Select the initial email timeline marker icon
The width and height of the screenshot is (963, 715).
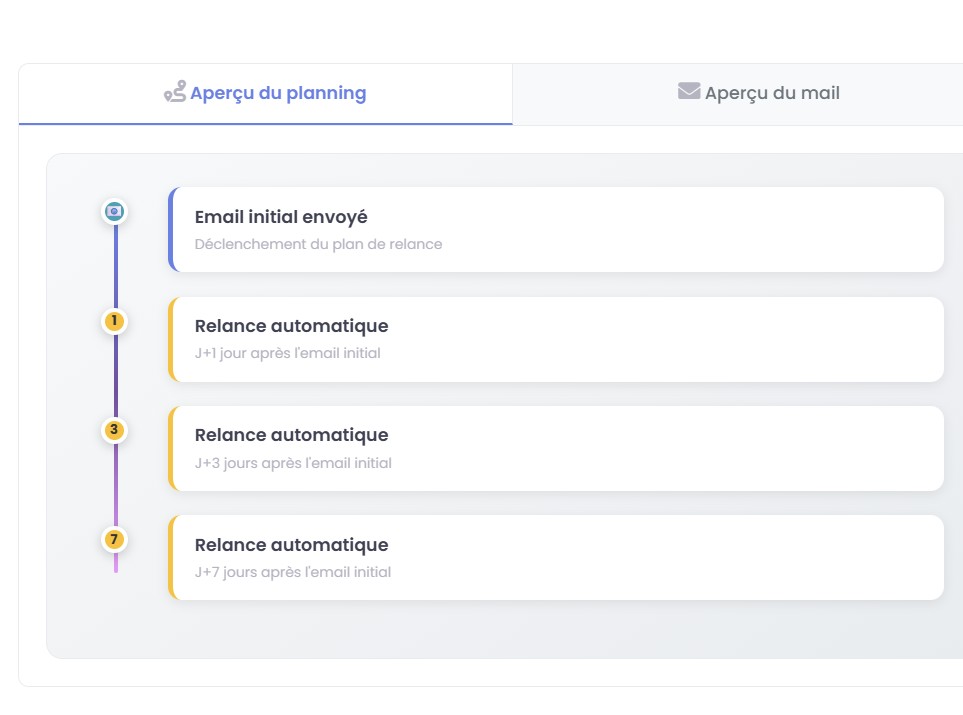tap(114, 211)
